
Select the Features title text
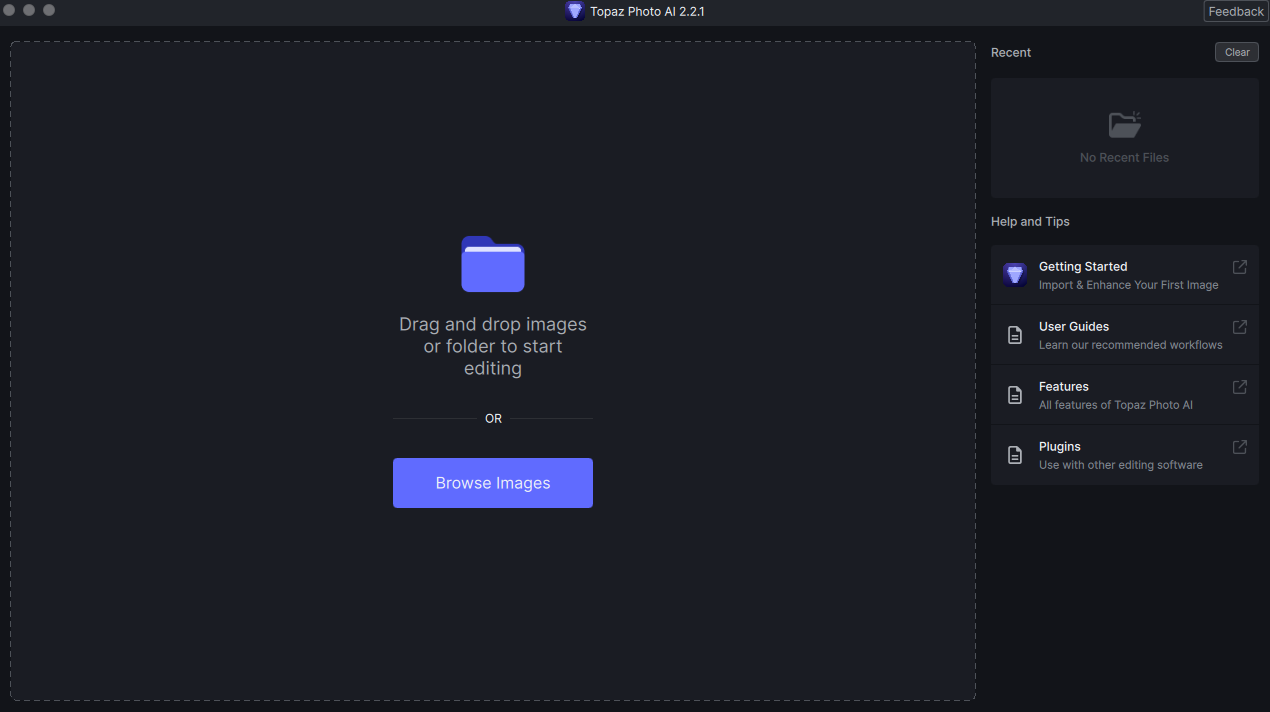click(1063, 387)
